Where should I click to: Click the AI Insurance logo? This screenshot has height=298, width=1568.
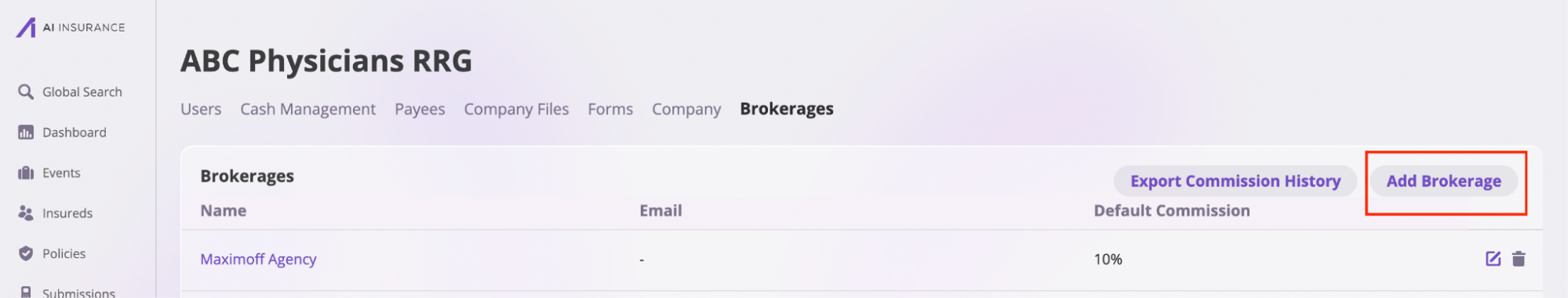coord(71,27)
